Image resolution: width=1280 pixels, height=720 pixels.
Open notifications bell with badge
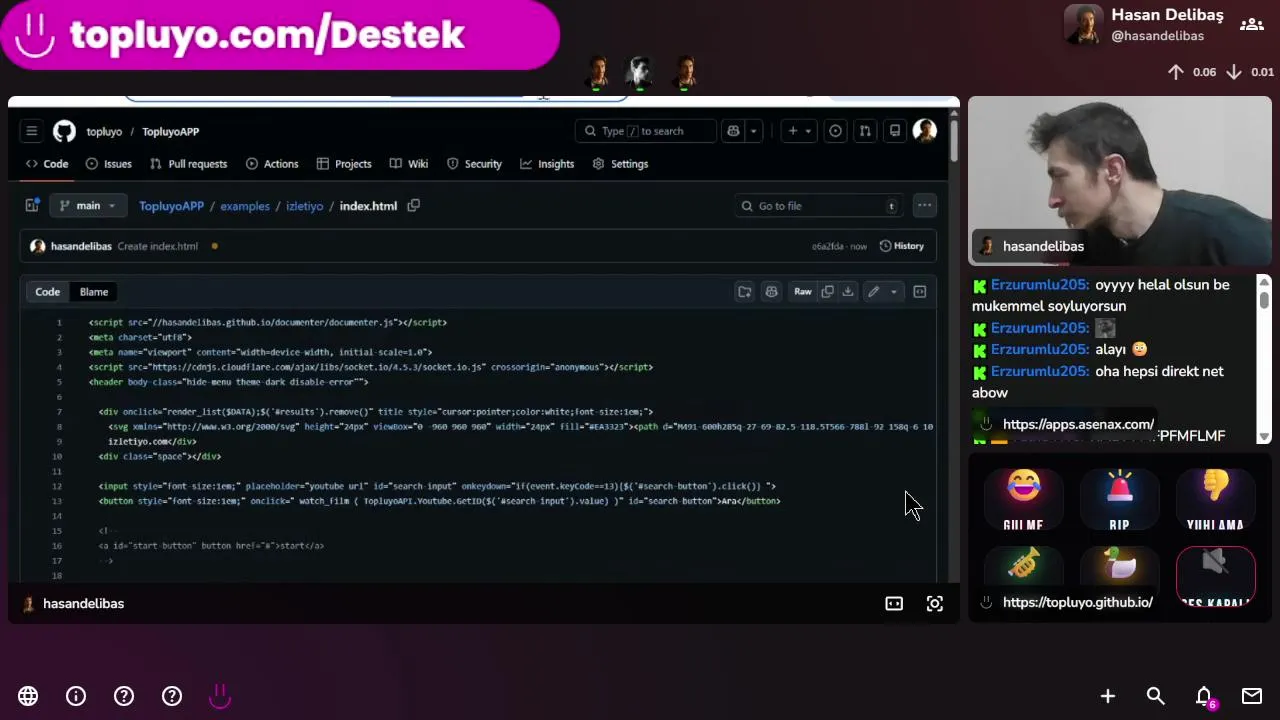tap(1205, 697)
